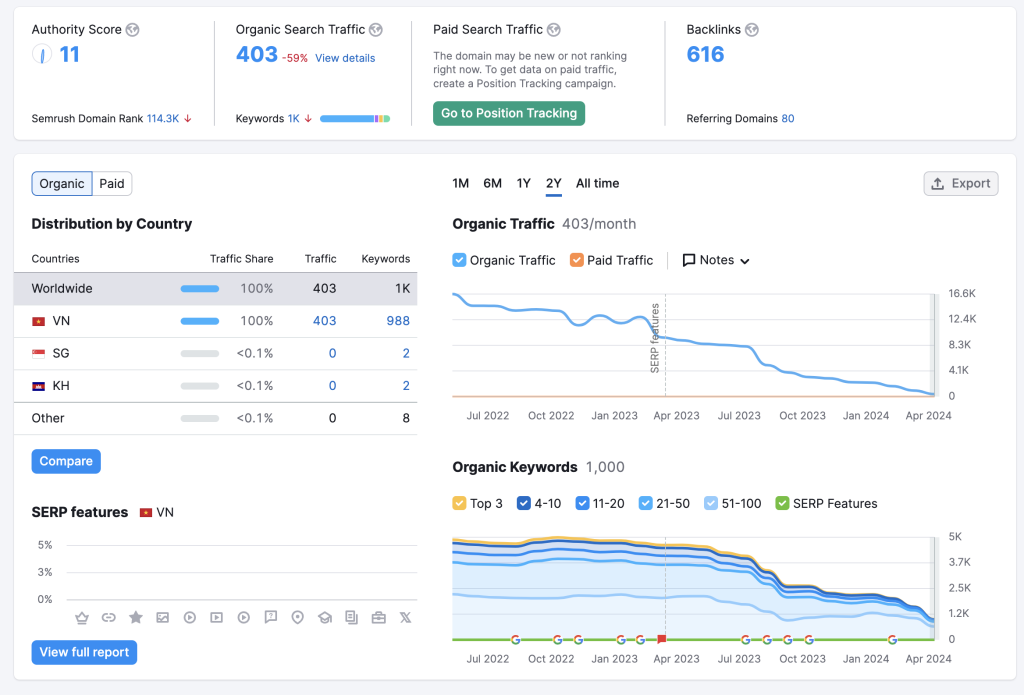The image size is (1024, 695).
Task: Click the red flag marker on keywords chart
Action: (x=661, y=638)
